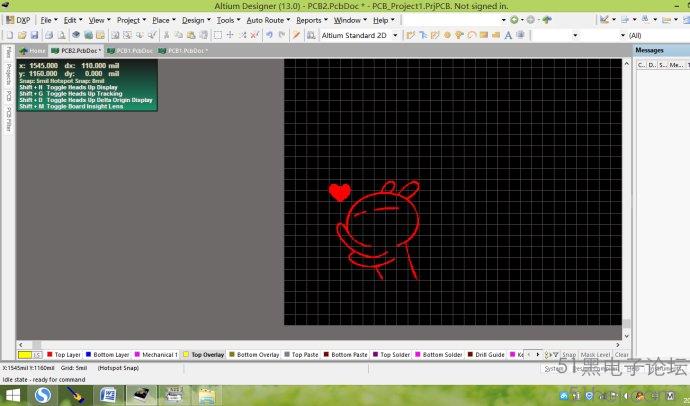The height and width of the screenshot is (406, 690).
Task: Select the Bottom Solder layer tab
Action: [439, 355]
